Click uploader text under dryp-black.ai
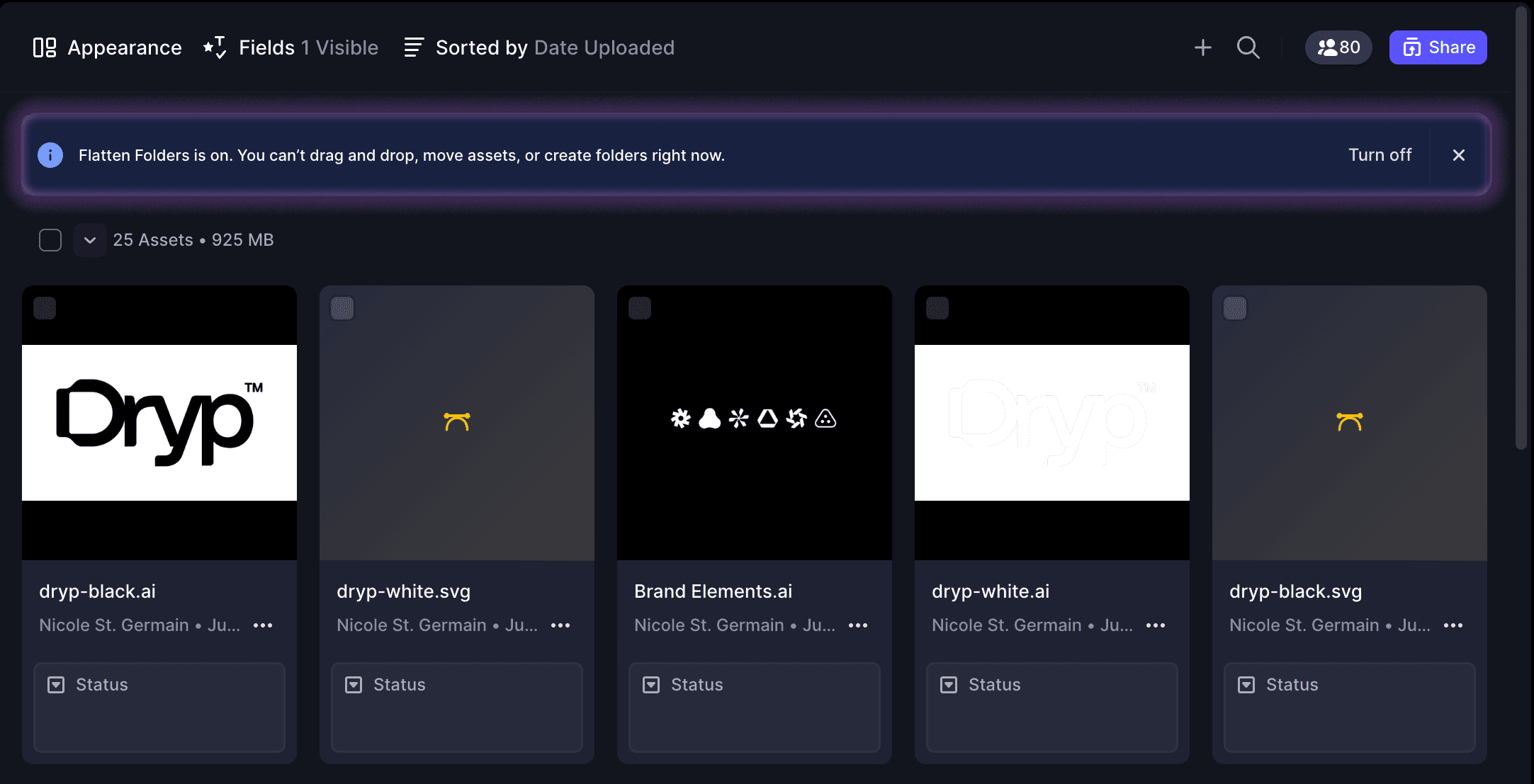The height and width of the screenshot is (784, 1534). [140, 625]
